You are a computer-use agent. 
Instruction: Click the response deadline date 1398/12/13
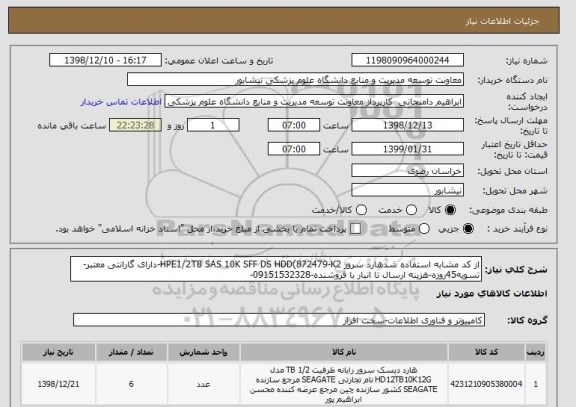tap(407, 125)
